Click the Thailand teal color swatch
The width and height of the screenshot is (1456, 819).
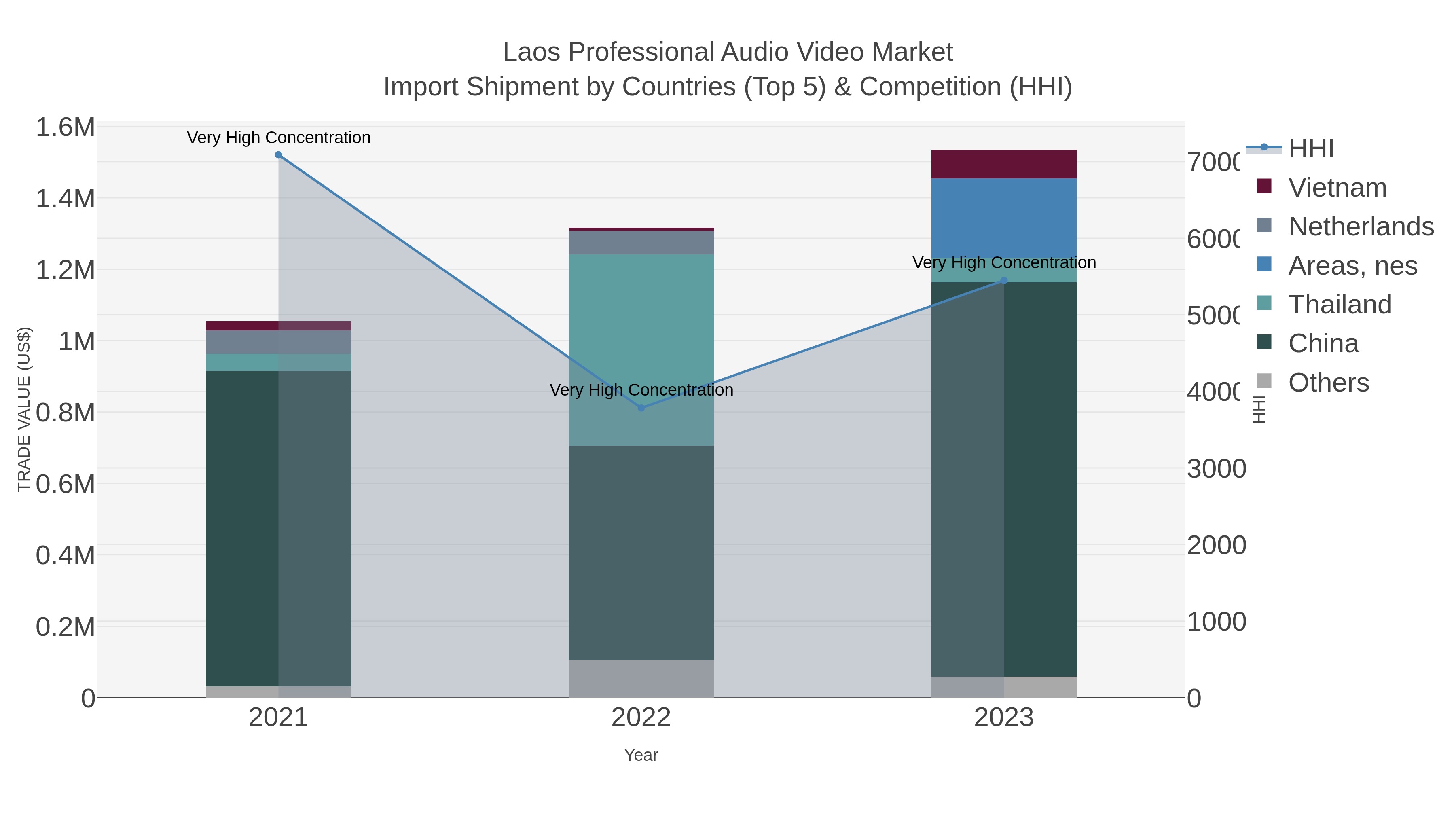1264,303
